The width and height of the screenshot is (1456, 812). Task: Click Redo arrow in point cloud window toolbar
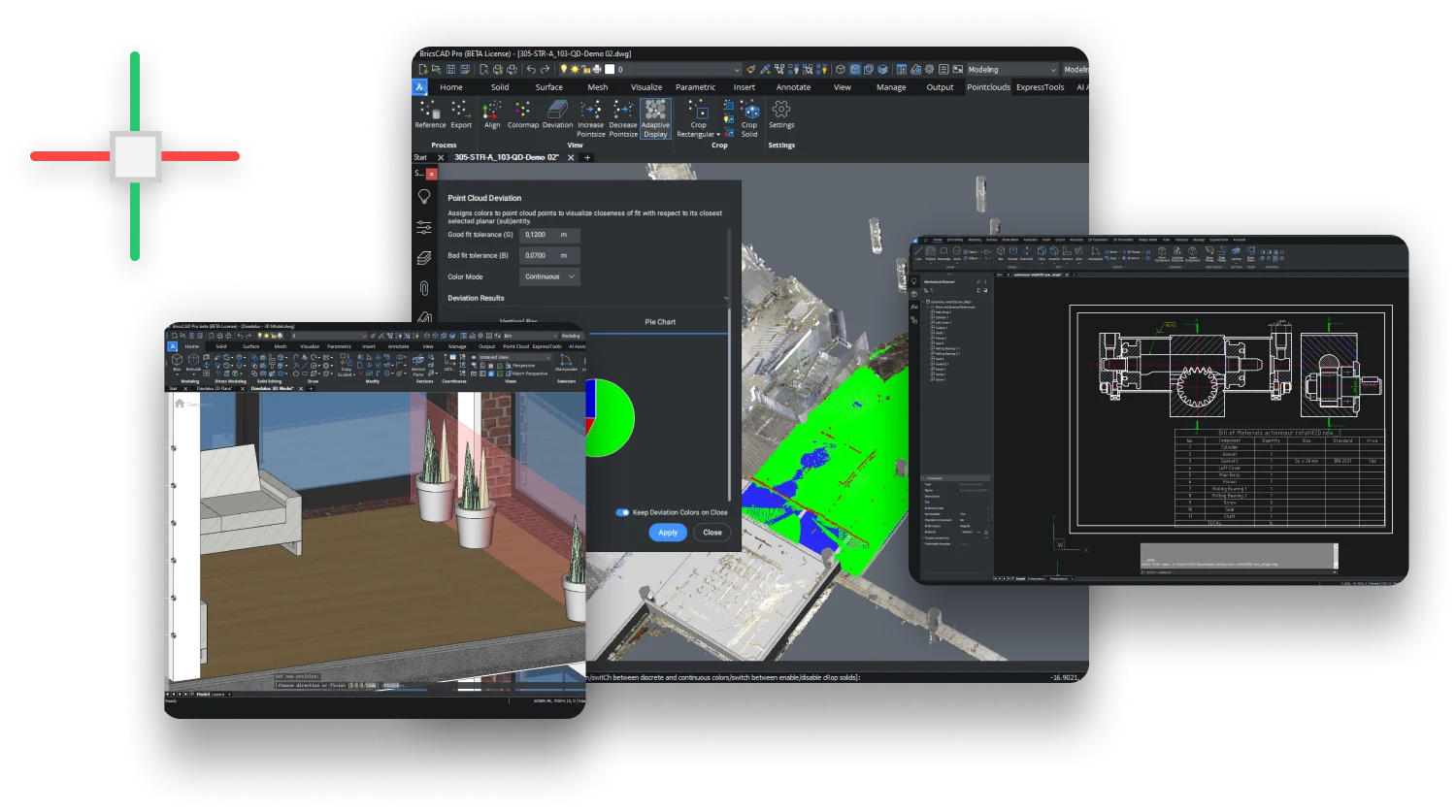[545, 70]
